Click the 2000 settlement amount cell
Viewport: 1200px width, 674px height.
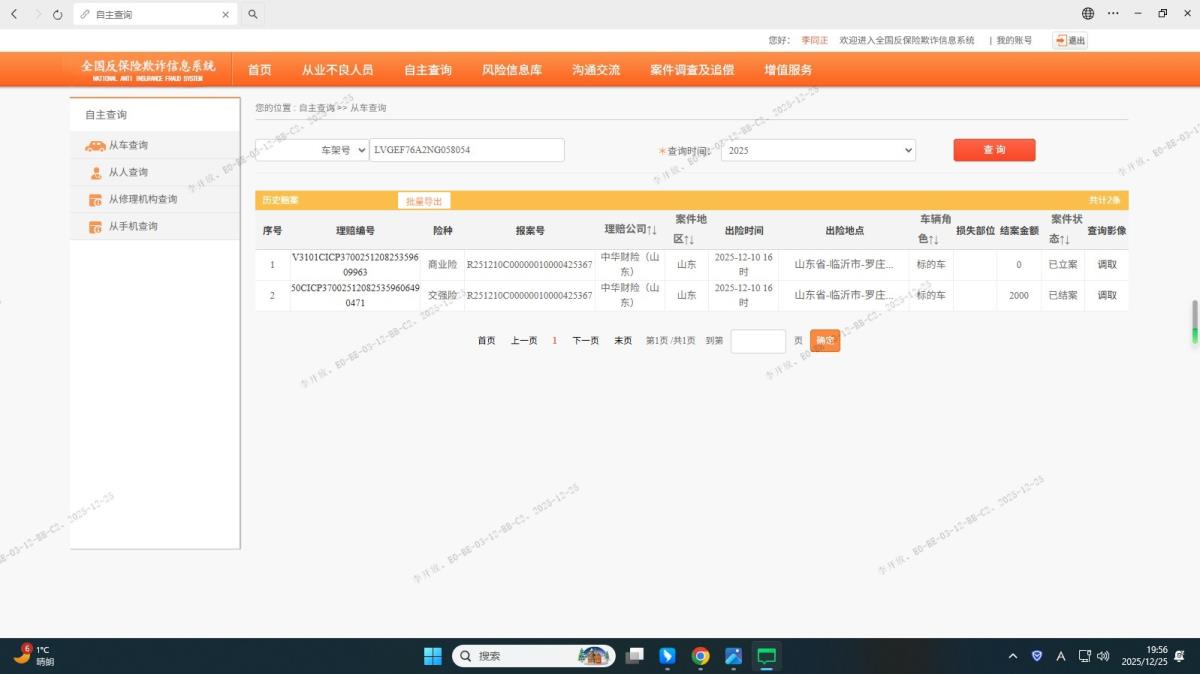[x=1018, y=296]
